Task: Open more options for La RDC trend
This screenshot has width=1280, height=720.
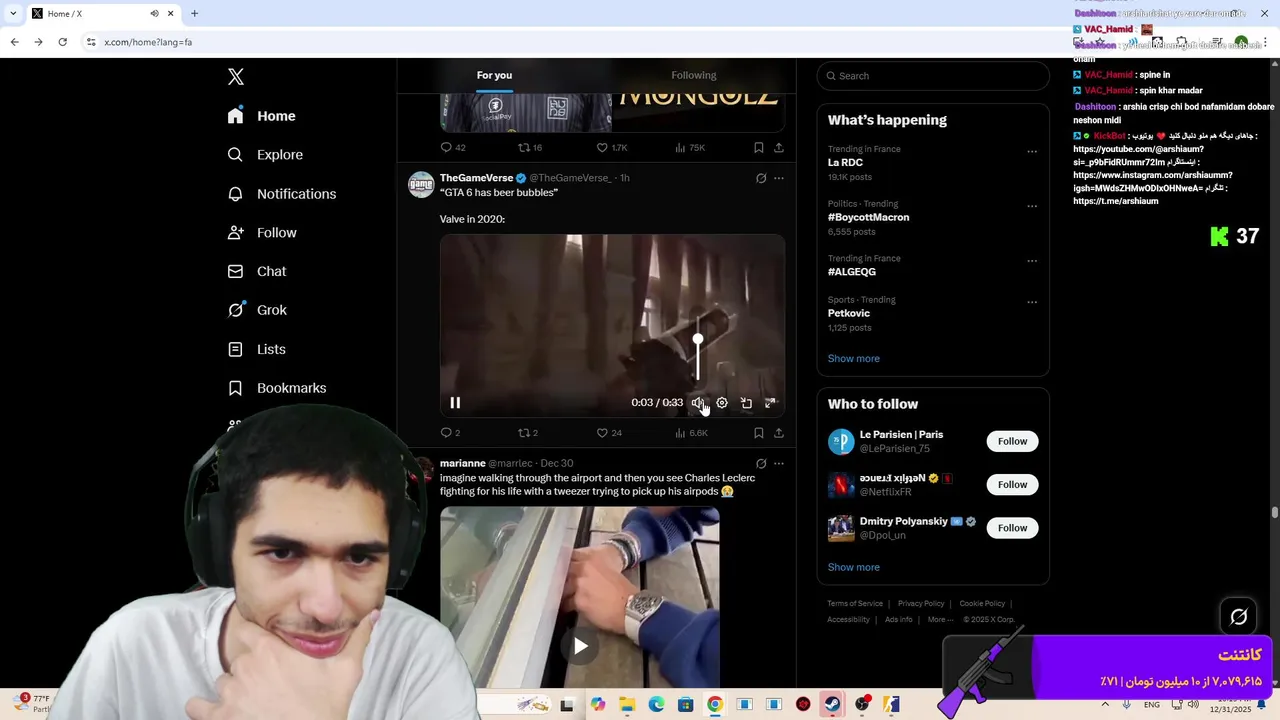Action: tap(1032, 152)
